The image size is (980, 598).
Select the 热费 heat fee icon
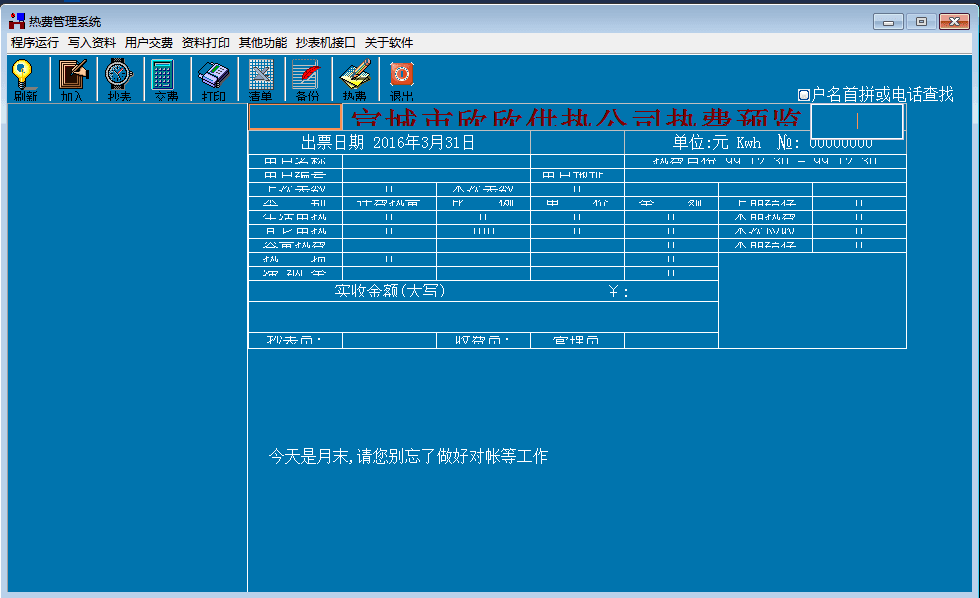pyautogui.click(x=354, y=79)
